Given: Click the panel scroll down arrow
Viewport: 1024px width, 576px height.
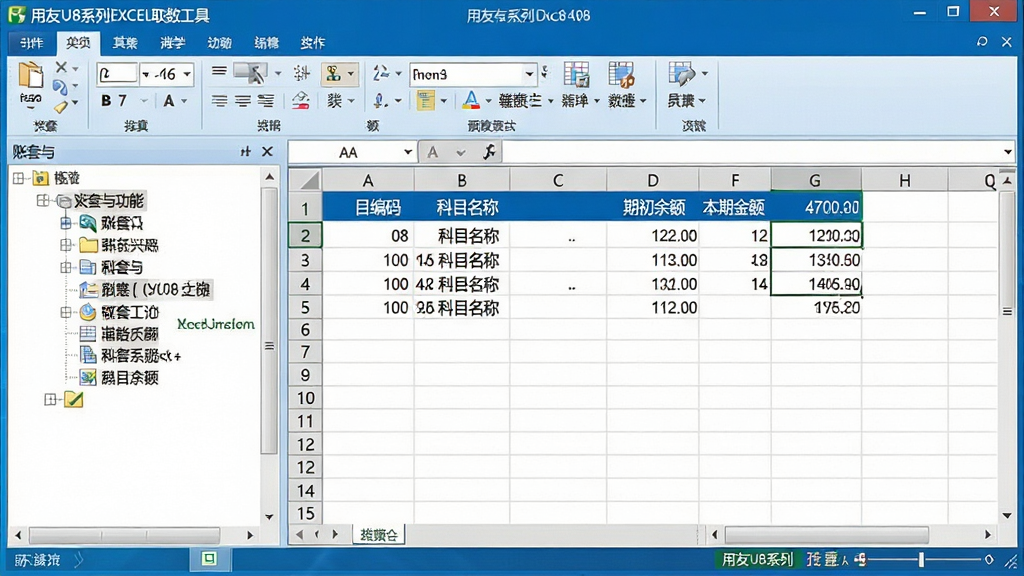Looking at the screenshot, I should pos(269,517).
